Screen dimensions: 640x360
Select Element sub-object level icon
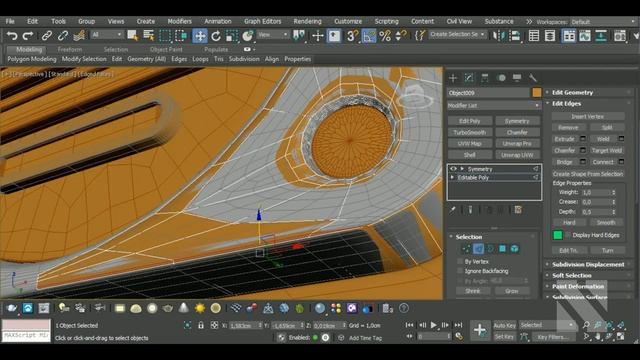click(515, 249)
